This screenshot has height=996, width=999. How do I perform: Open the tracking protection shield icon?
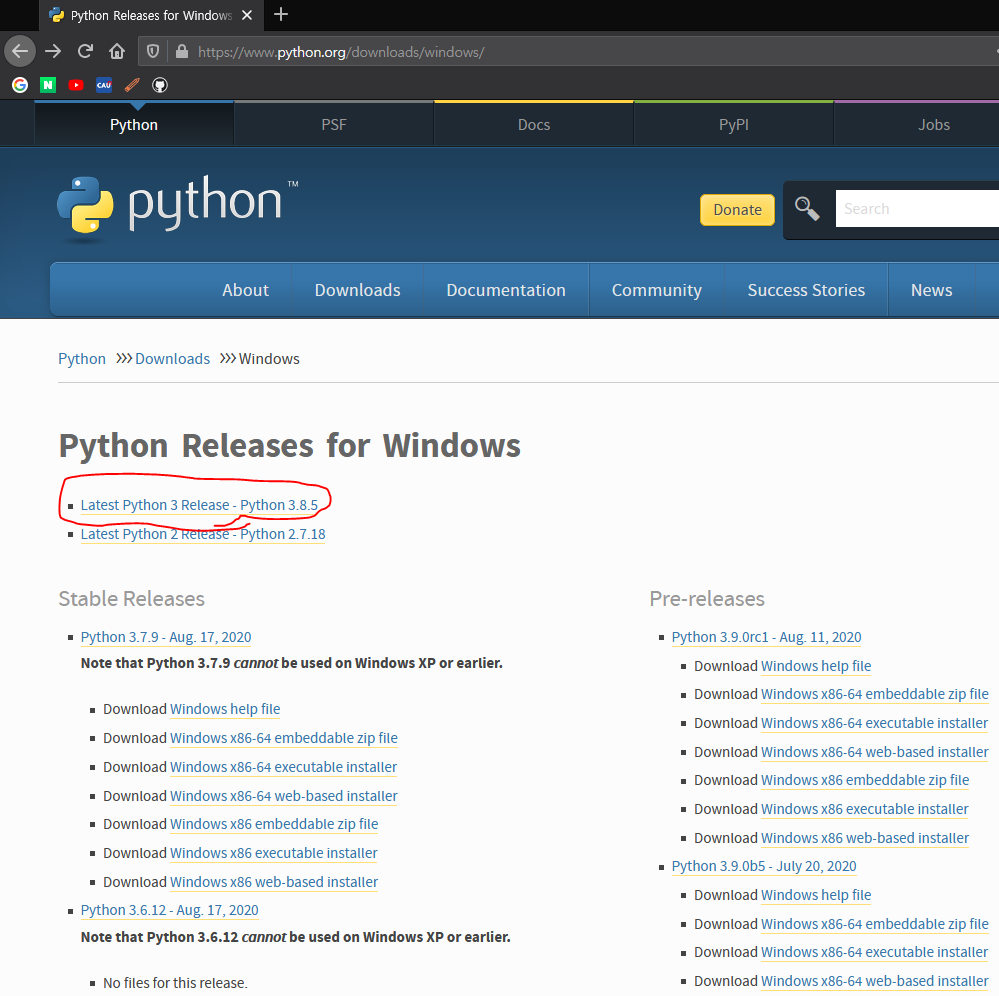(153, 52)
